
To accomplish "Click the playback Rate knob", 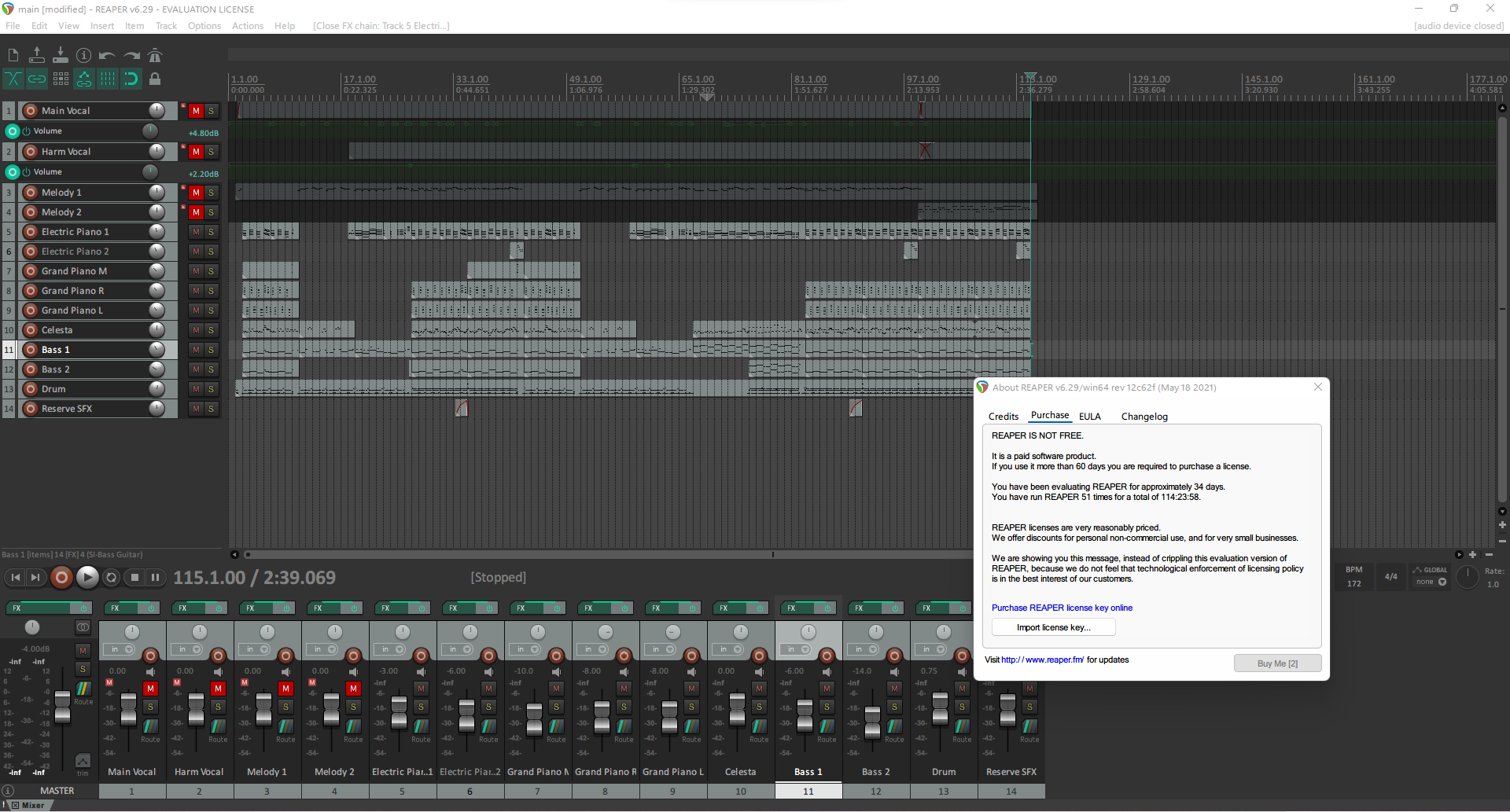I will click(1467, 577).
